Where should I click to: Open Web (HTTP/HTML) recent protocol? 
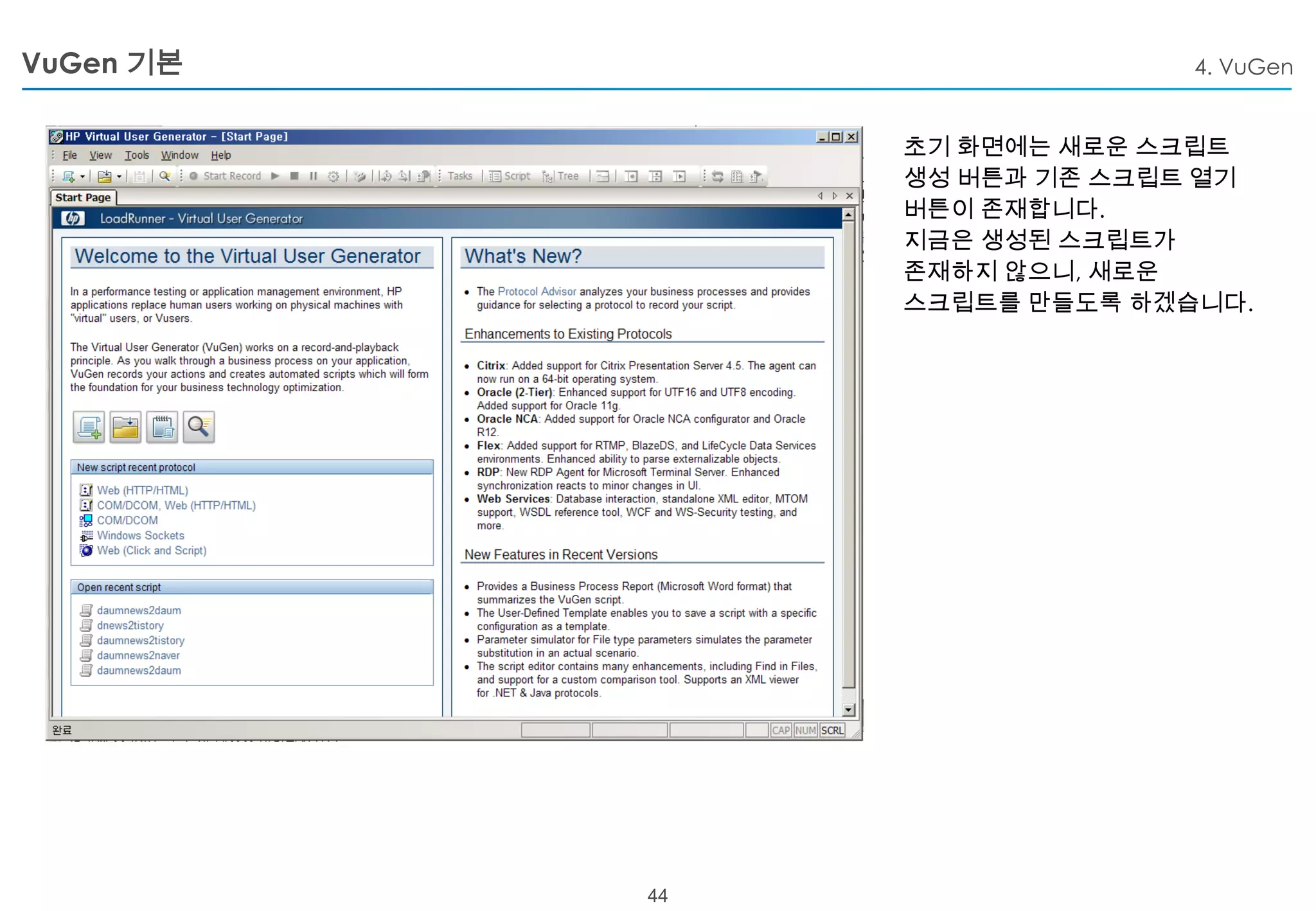tap(143, 490)
